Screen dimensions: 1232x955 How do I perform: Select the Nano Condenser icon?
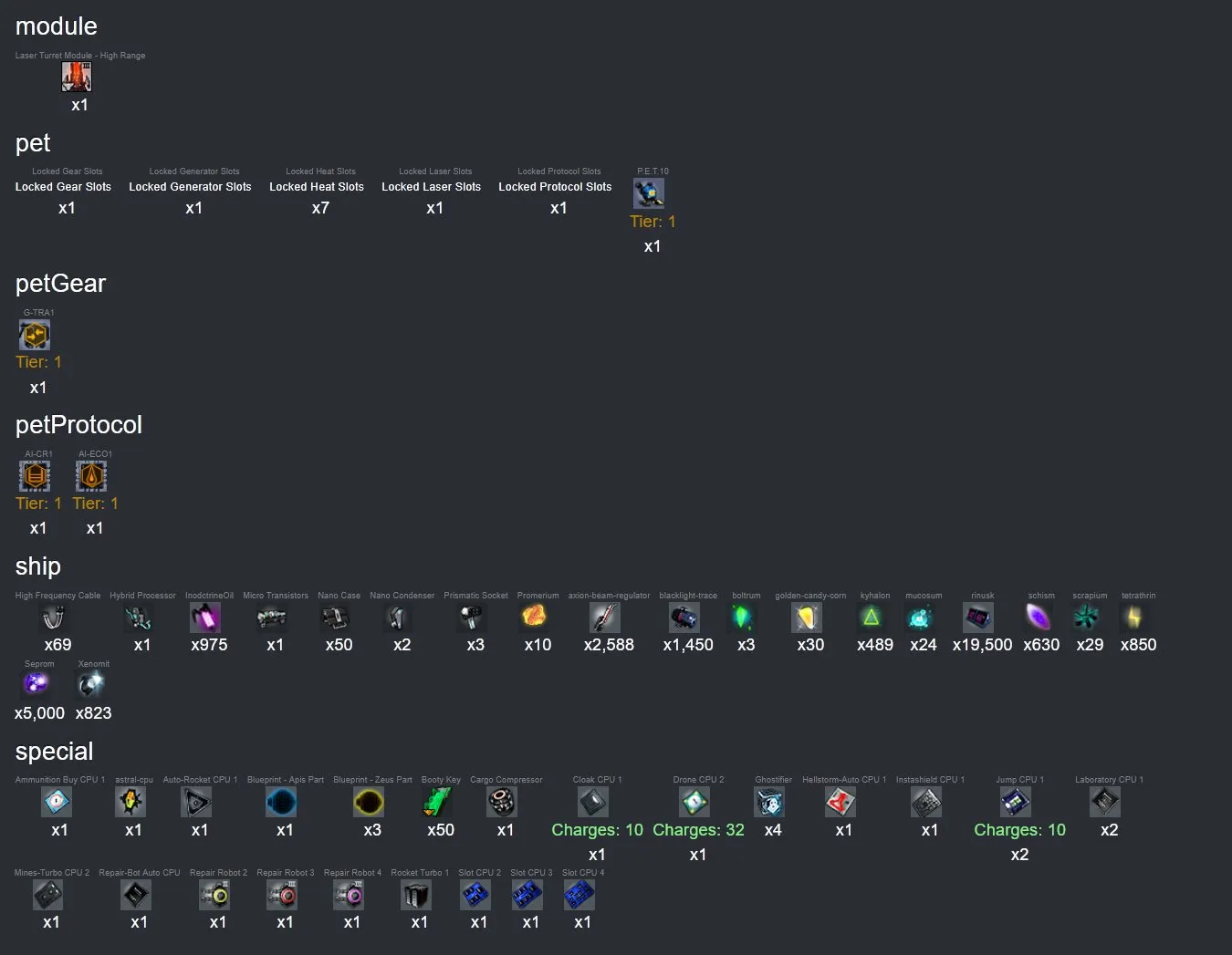coord(399,618)
